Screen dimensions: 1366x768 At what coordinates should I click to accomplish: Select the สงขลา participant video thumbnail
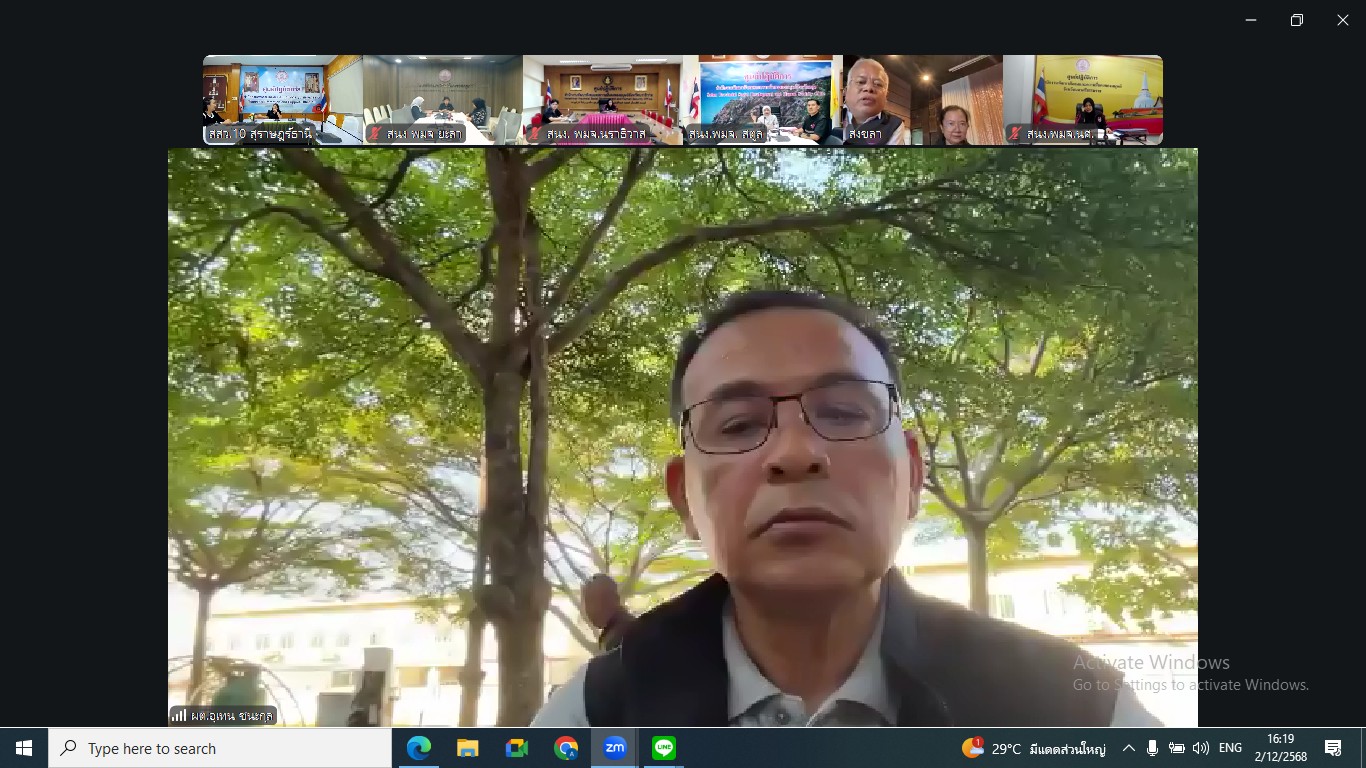[922, 100]
